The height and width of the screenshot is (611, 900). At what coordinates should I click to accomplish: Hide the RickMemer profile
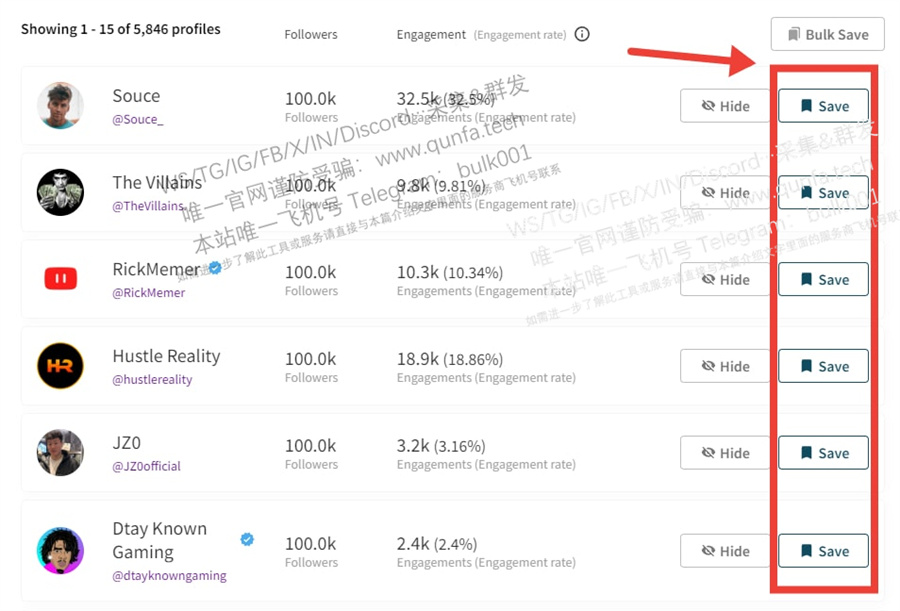pos(725,279)
